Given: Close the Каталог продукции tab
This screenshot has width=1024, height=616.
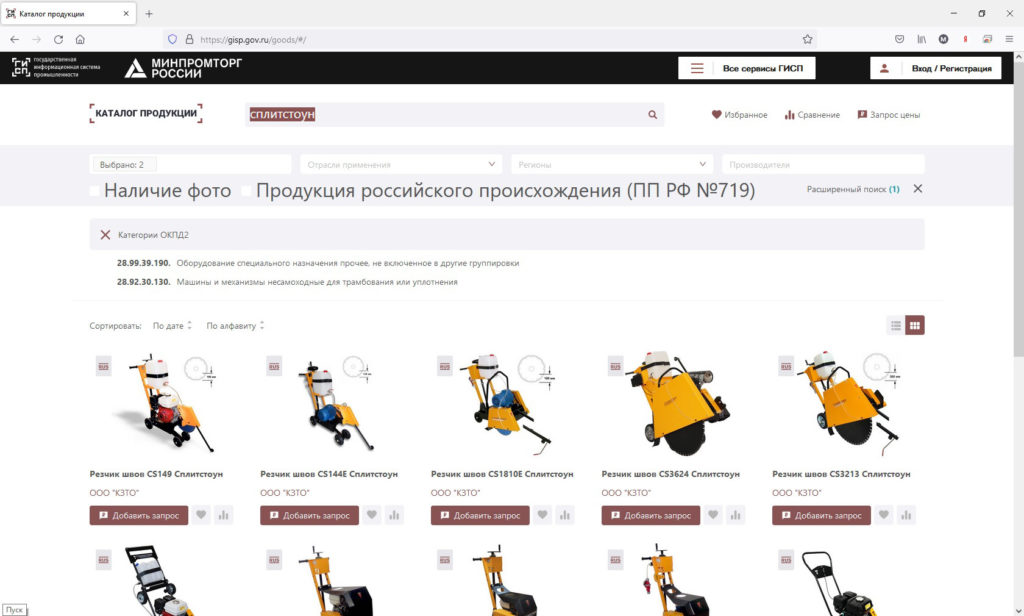Looking at the screenshot, I should coord(126,13).
